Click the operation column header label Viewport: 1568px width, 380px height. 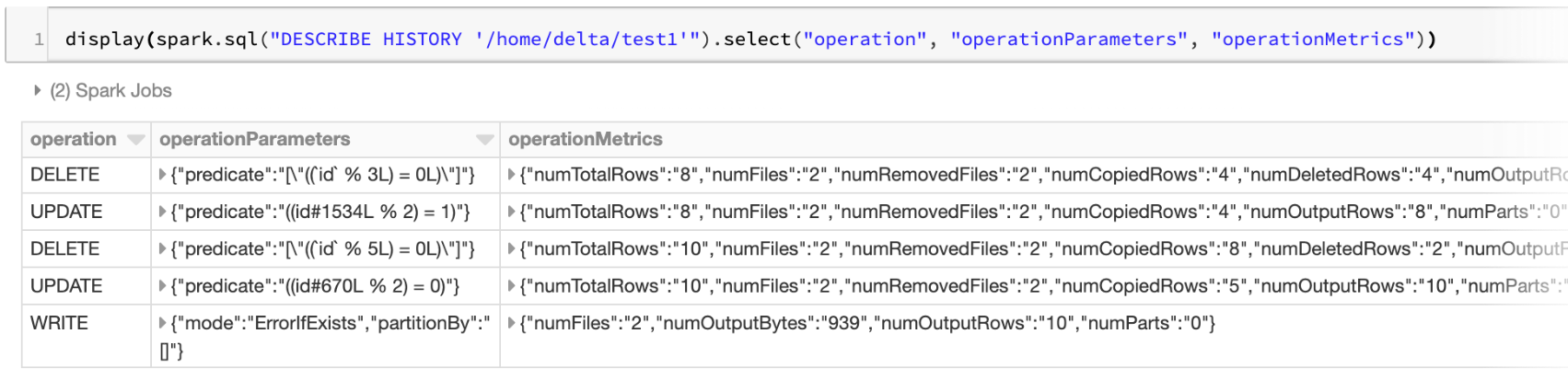74,139
